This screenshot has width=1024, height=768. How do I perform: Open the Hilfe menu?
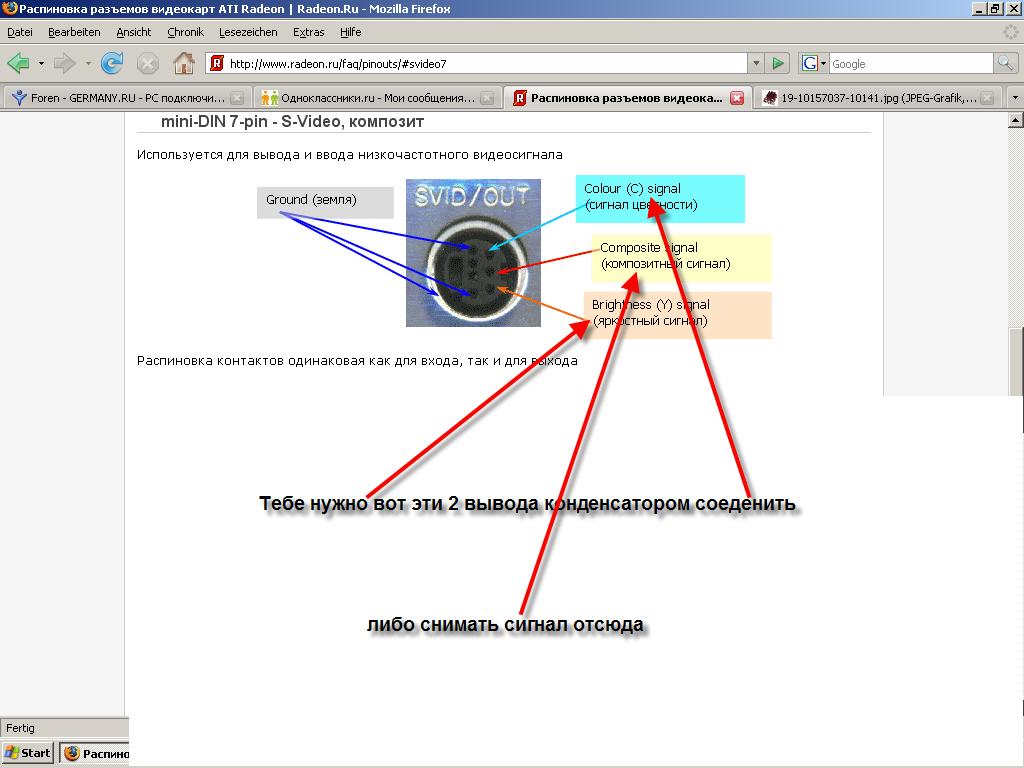pos(351,32)
